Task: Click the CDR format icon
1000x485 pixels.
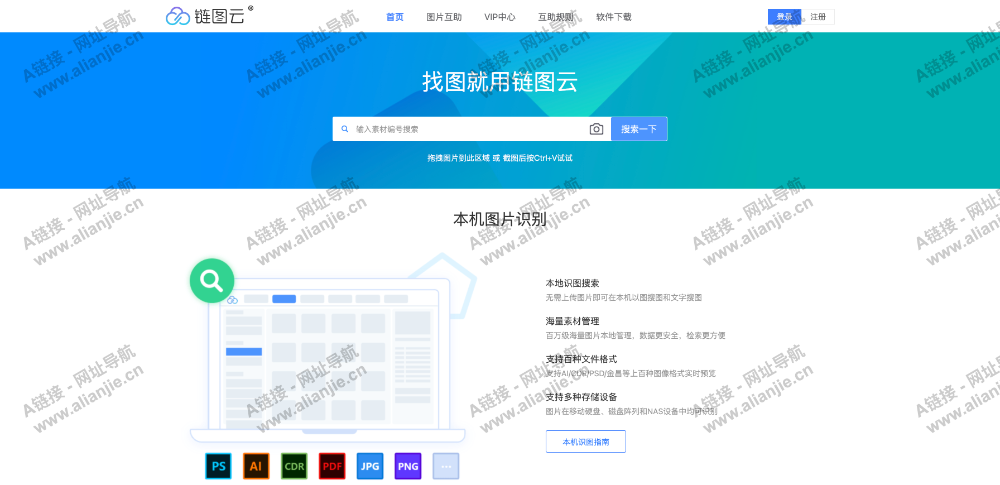Action: pyautogui.click(x=294, y=466)
